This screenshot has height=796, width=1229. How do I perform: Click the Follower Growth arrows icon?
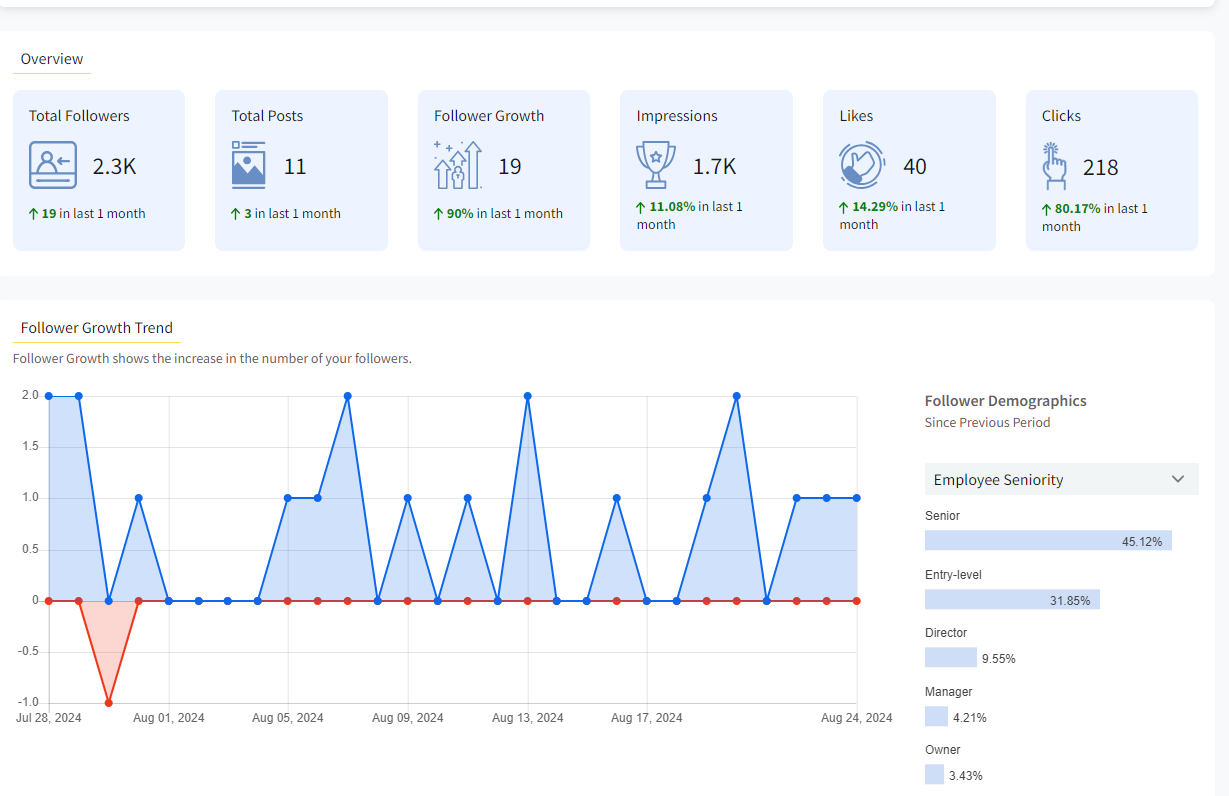point(457,166)
